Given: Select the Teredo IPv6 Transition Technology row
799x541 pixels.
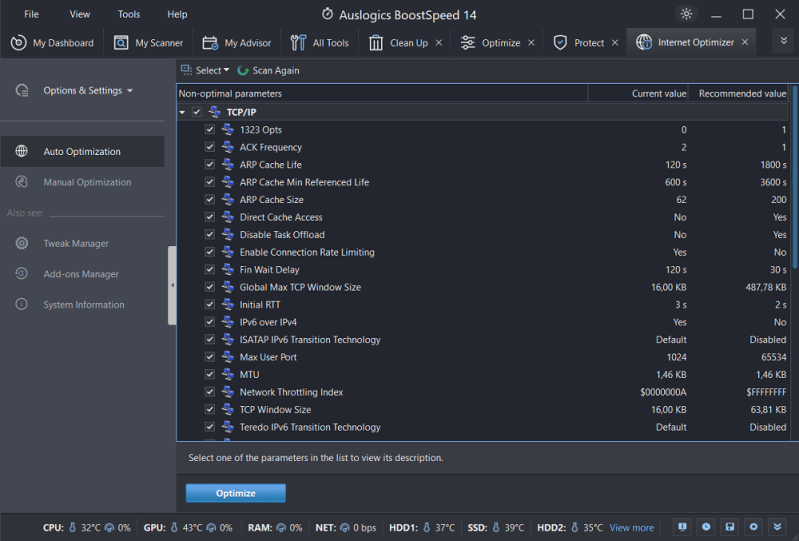Looking at the screenshot, I should point(483,427).
